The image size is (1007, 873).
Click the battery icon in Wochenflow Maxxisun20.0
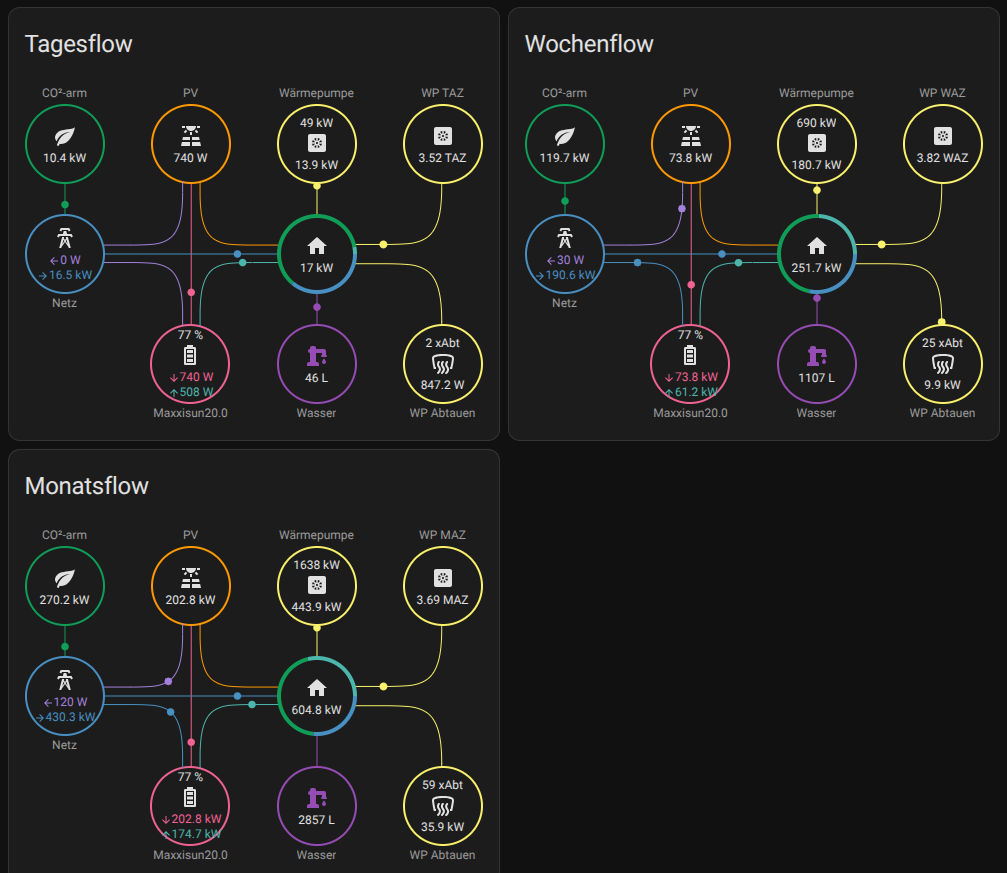(x=690, y=356)
